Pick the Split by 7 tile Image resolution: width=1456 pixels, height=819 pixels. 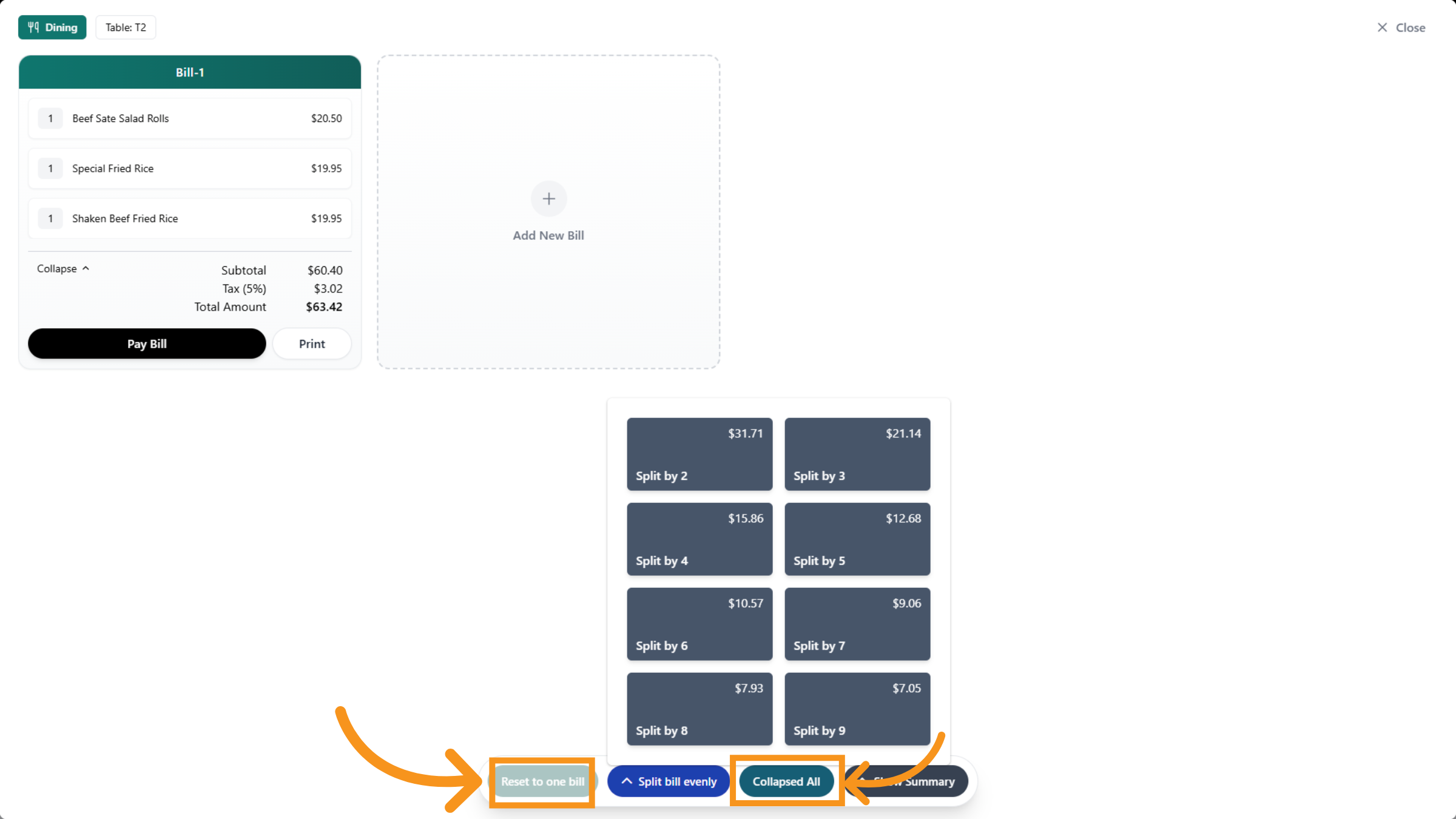pyautogui.click(x=857, y=624)
